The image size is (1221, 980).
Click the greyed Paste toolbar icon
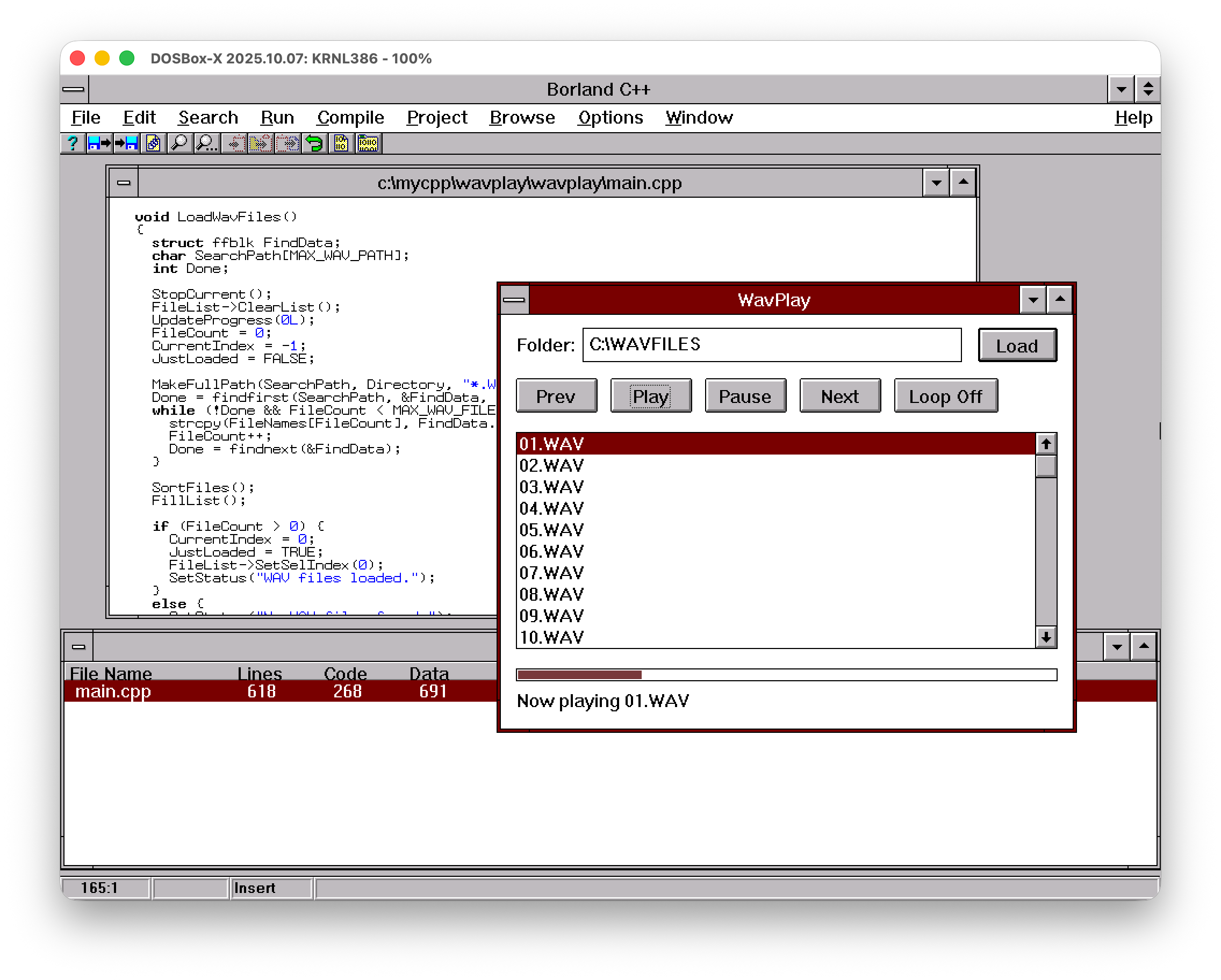click(288, 144)
